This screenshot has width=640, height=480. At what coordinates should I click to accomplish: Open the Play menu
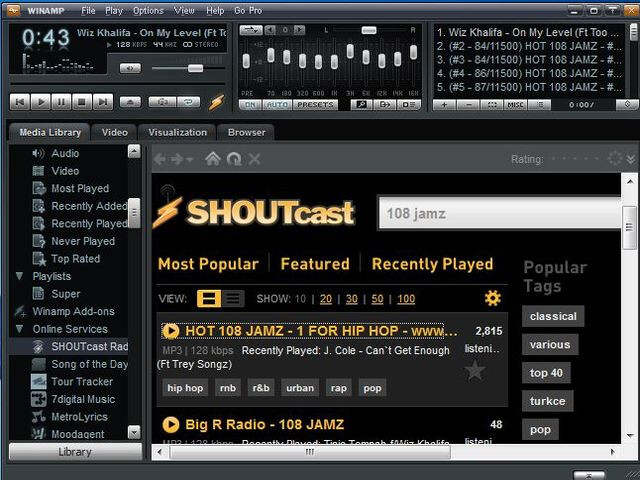114,11
